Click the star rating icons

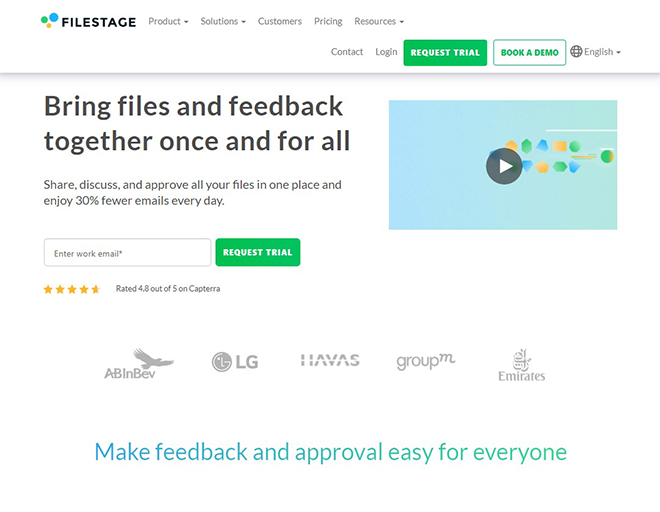[72, 289]
